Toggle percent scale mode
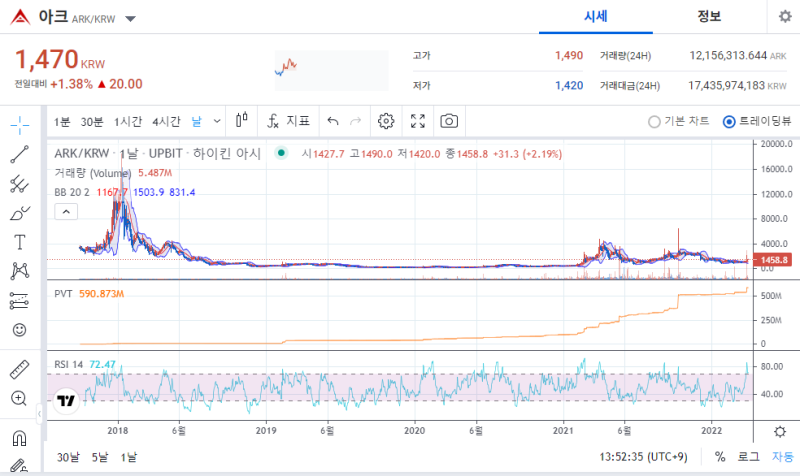 click(720, 457)
